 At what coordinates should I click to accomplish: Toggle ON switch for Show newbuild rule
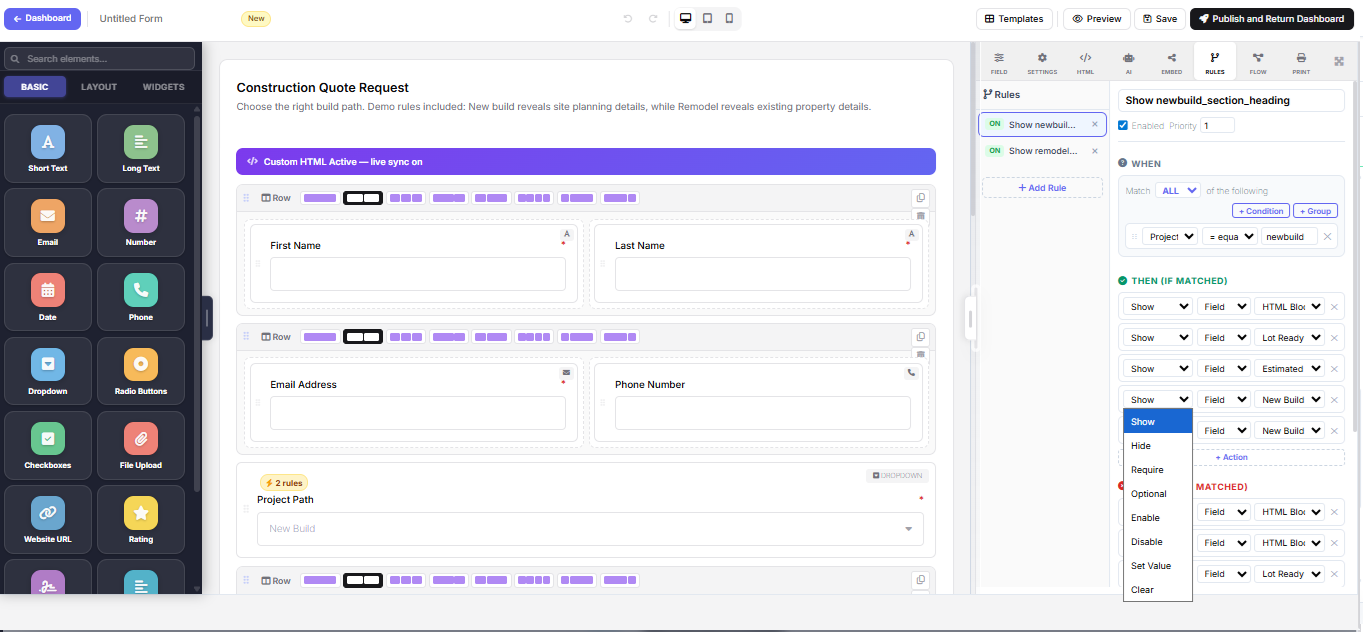click(x=995, y=125)
